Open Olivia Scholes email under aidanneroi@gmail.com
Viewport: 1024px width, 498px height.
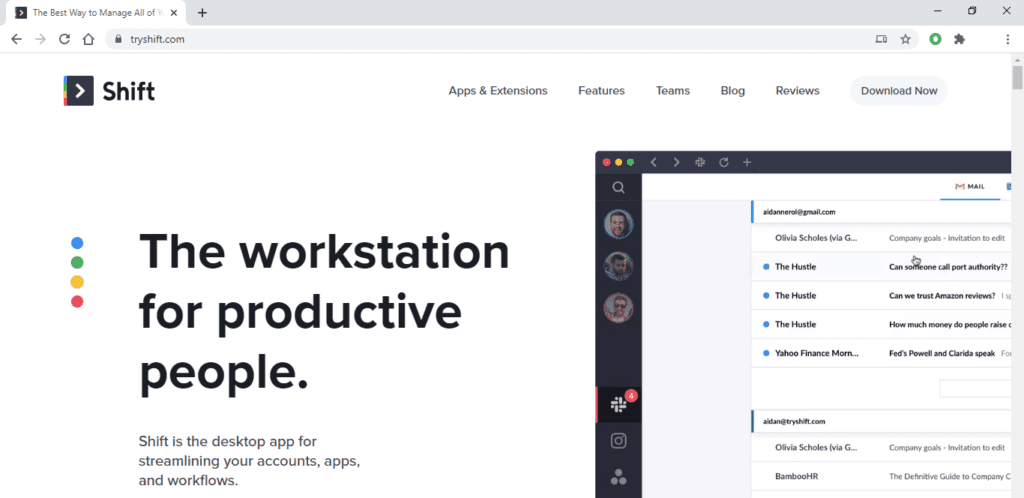tap(881, 238)
